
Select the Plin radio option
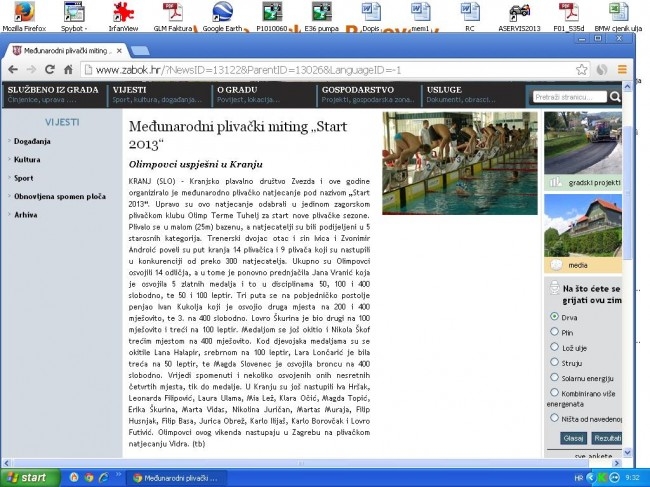[554, 332]
